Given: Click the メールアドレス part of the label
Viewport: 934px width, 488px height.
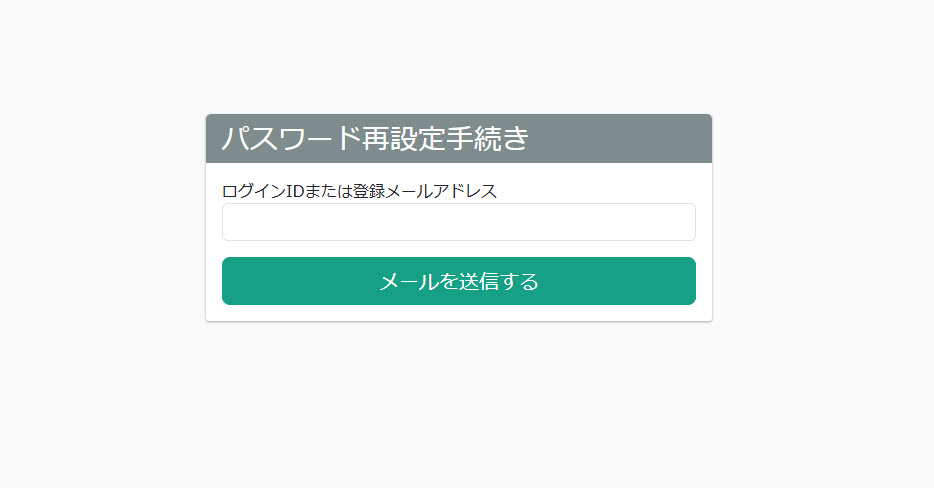Looking at the screenshot, I should click(x=441, y=191).
